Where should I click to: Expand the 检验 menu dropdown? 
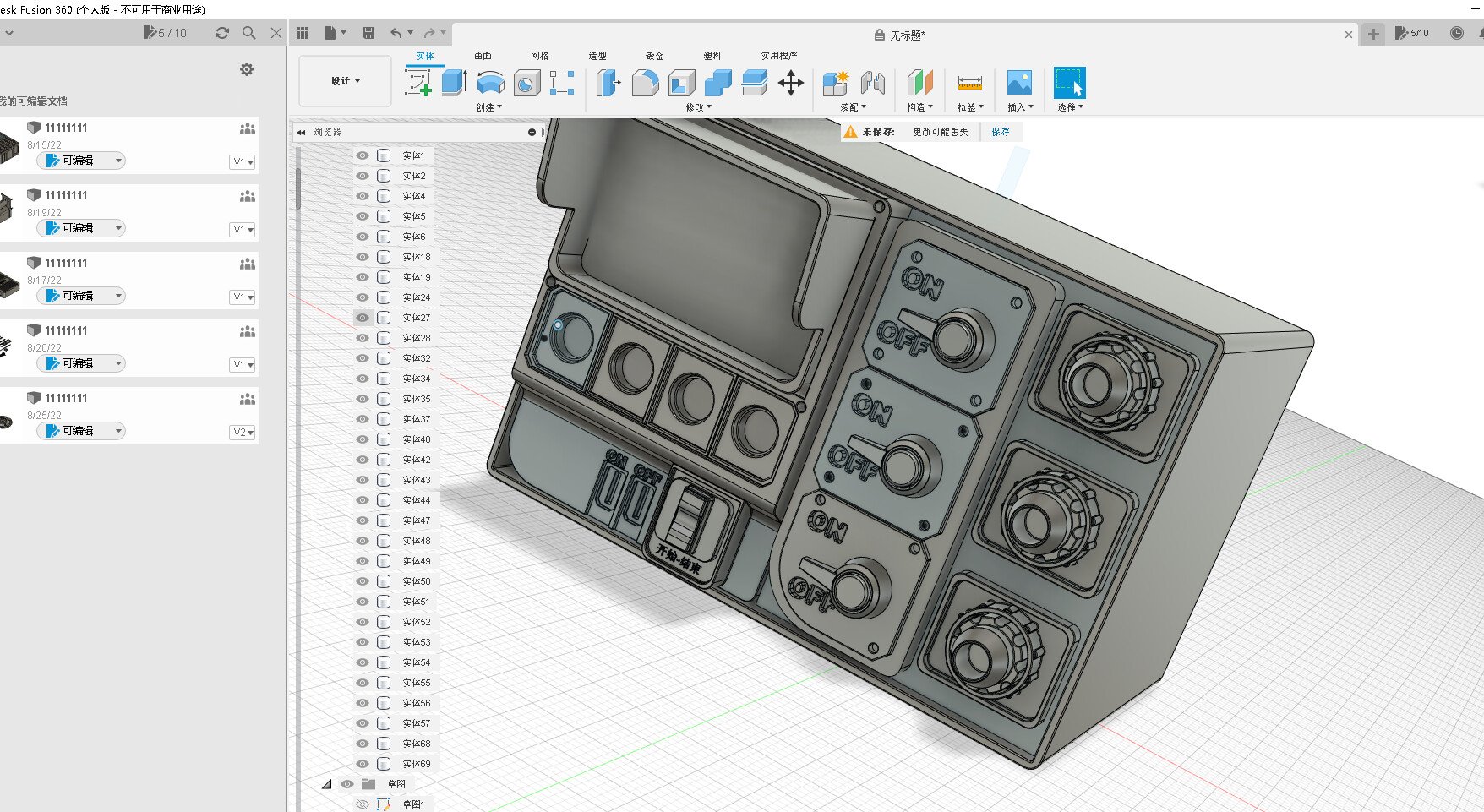tap(970, 107)
